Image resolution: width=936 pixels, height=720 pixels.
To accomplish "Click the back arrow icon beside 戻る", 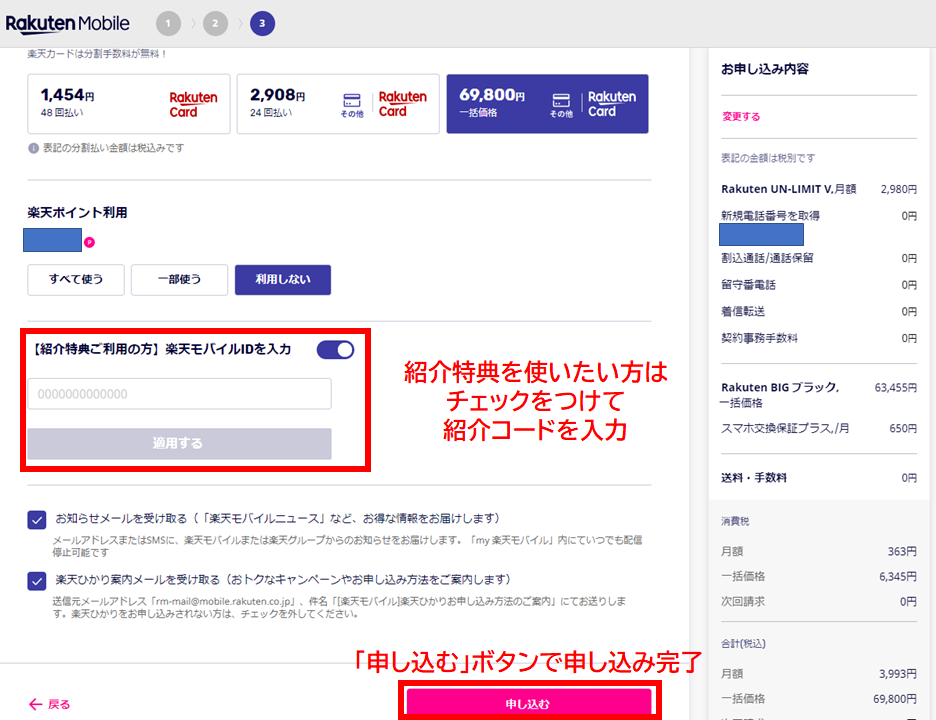I will [35, 704].
